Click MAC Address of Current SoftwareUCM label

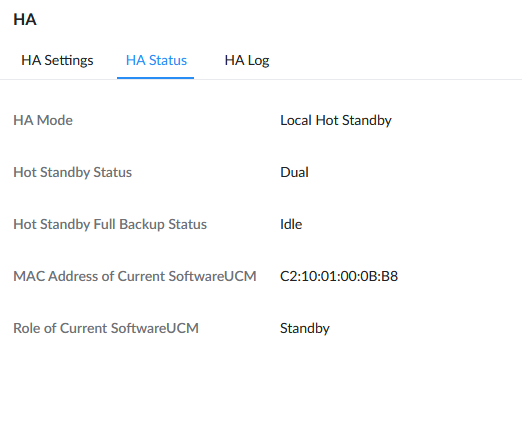(x=135, y=276)
